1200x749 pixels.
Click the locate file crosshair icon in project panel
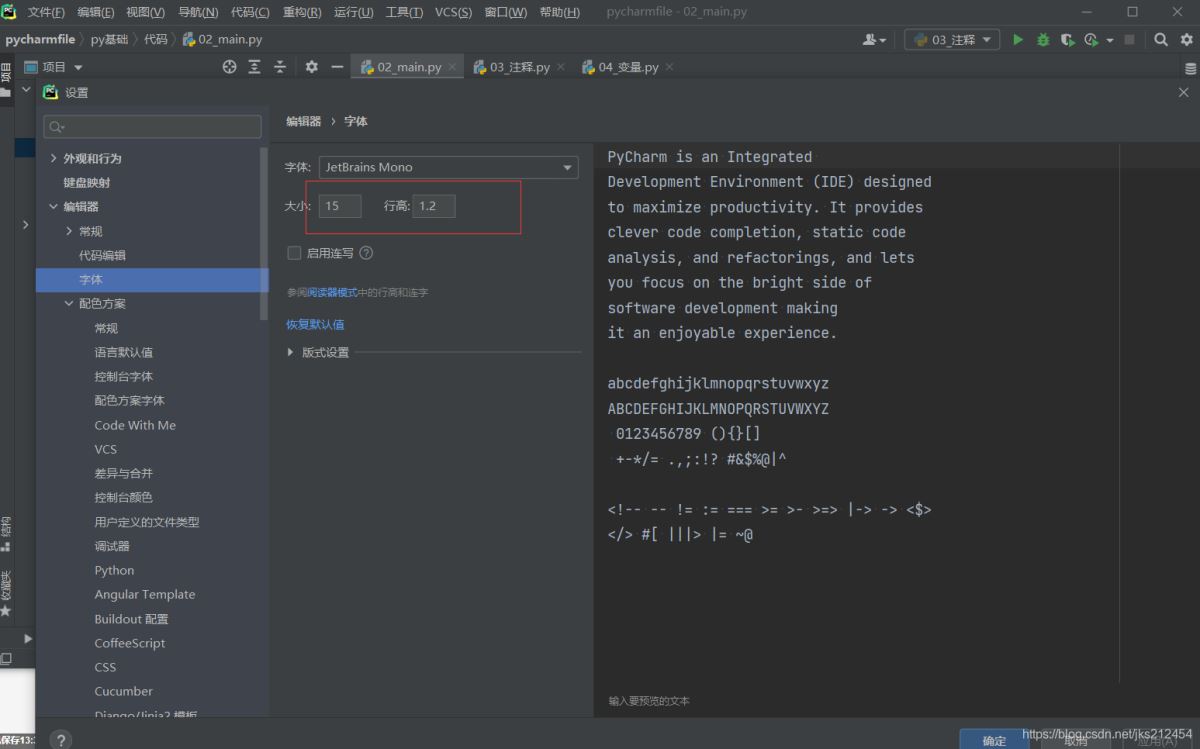[x=229, y=67]
